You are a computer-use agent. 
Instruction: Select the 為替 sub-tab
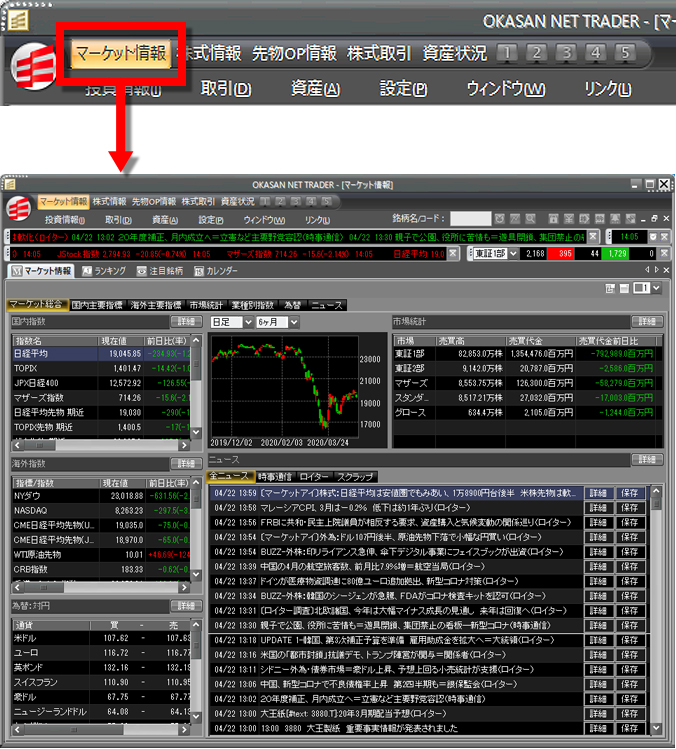(x=292, y=305)
